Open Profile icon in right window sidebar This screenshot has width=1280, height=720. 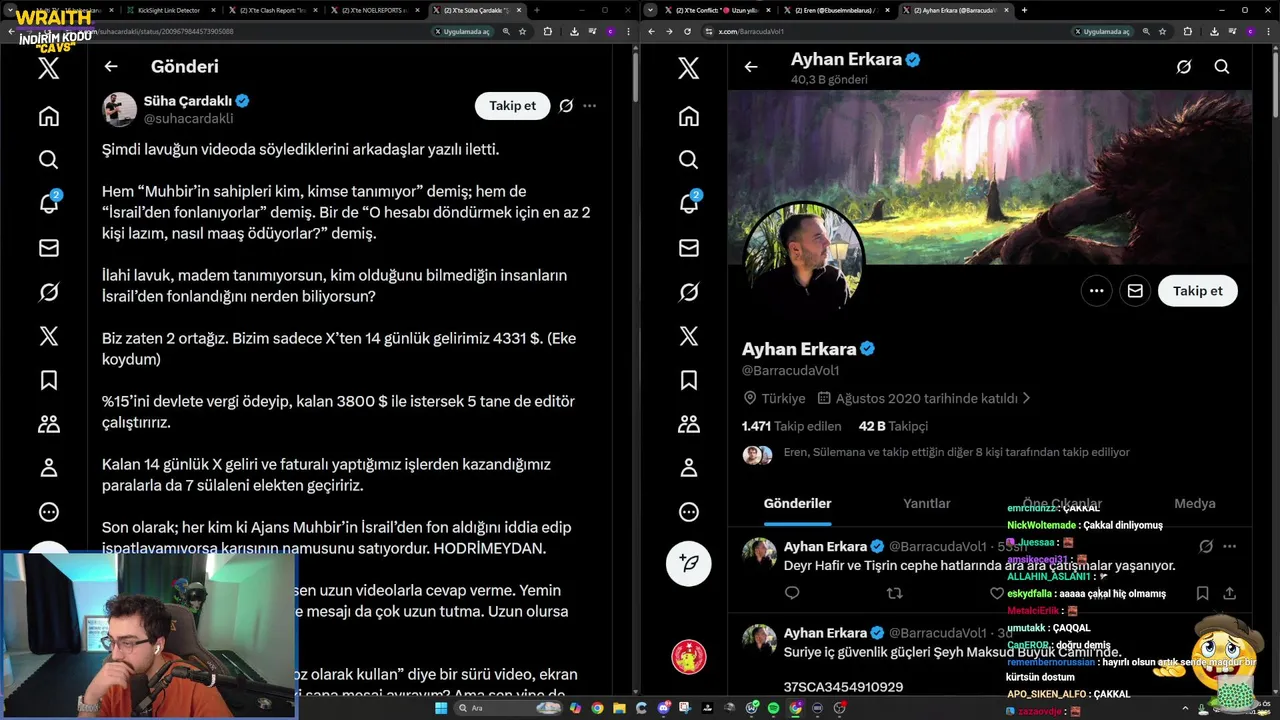(x=688, y=468)
